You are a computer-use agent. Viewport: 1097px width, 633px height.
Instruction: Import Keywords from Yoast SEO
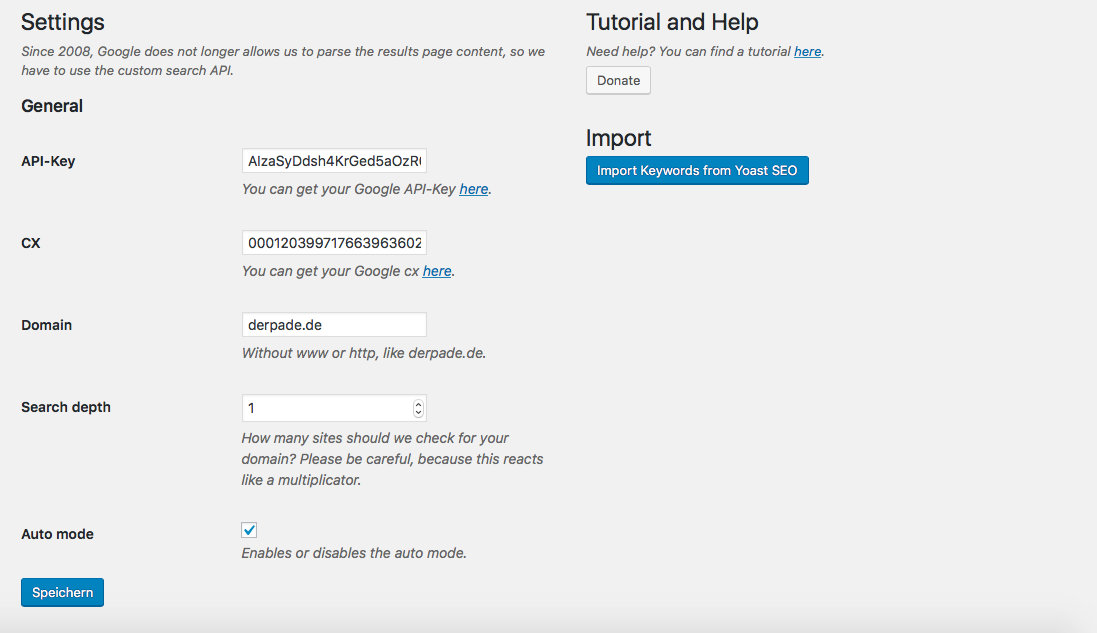697,171
